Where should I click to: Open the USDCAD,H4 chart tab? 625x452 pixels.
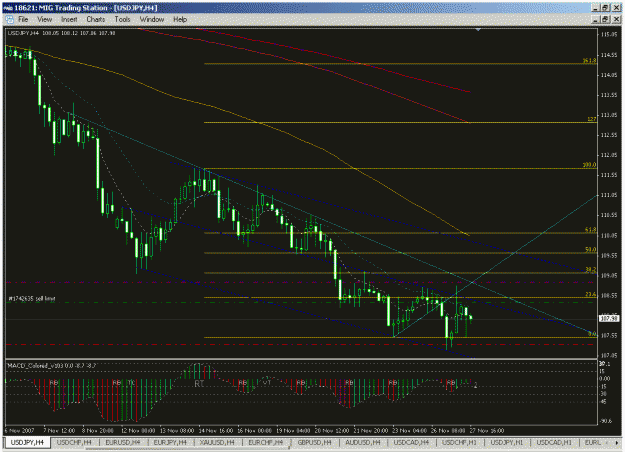pyautogui.click(x=411, y=442)
